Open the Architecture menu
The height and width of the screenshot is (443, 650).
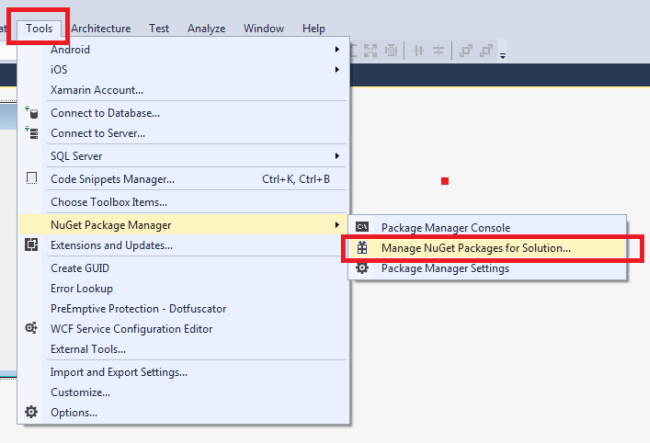pos(101,28)
